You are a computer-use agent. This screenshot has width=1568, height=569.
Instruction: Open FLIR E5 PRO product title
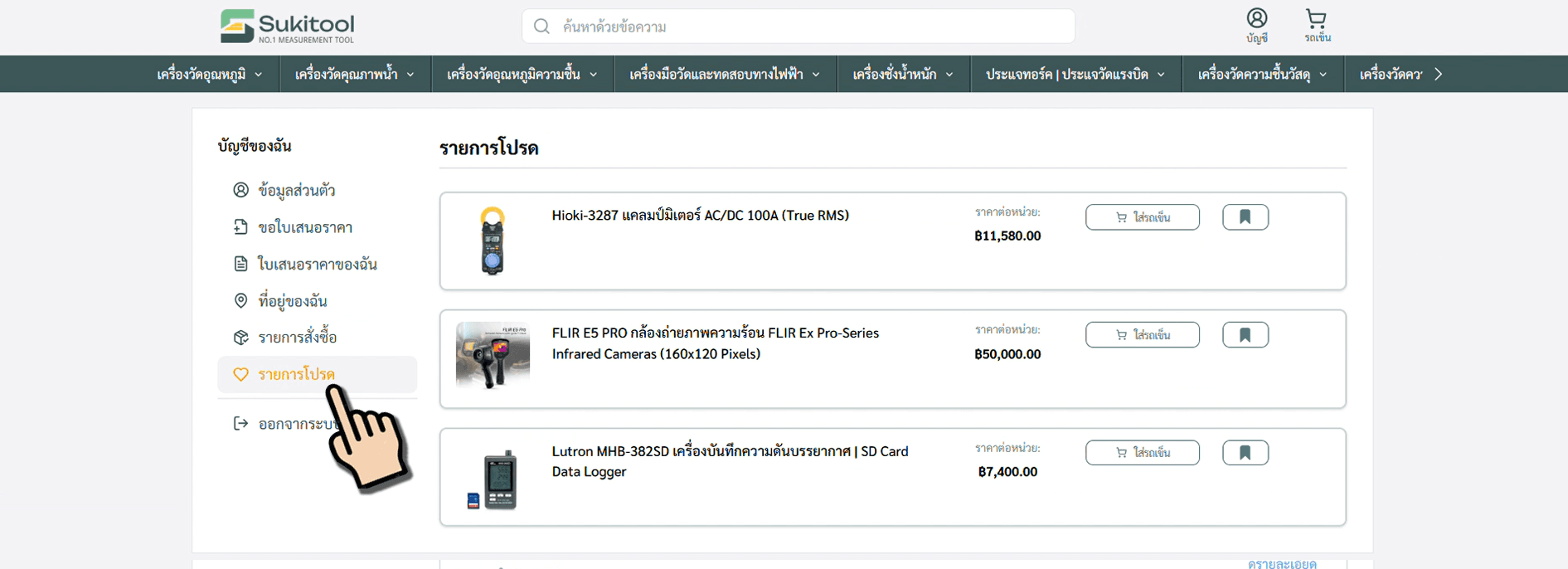pos(716,343)
